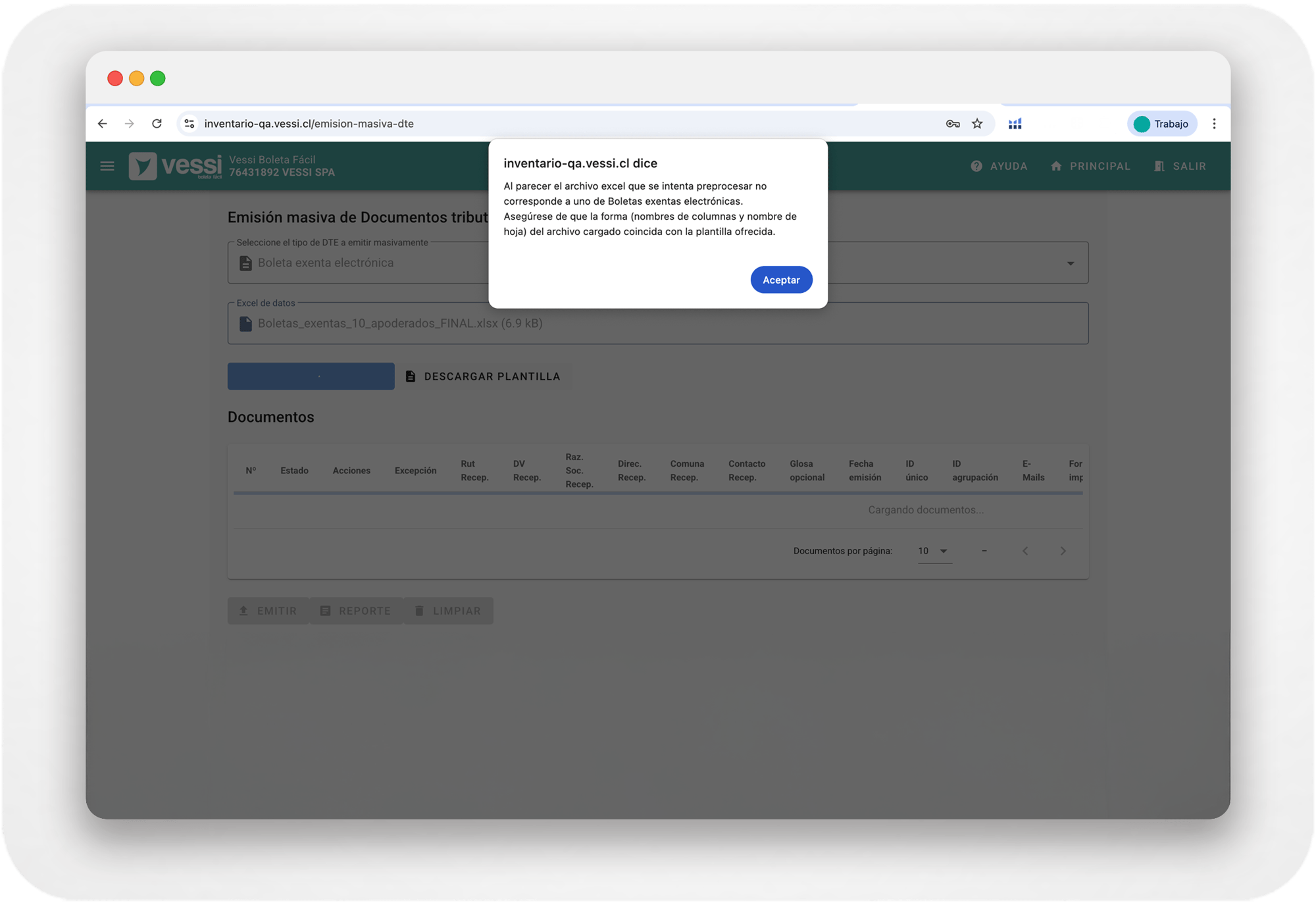Screen dimensions: 1316x905
Task: Open the hamburger navigation menu
Action: [x=107, y=166]
